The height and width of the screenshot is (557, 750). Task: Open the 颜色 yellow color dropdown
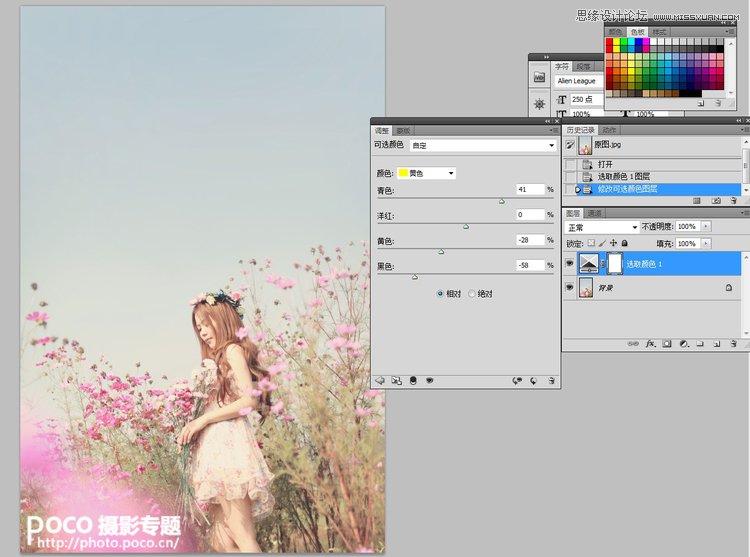(426, 173)
